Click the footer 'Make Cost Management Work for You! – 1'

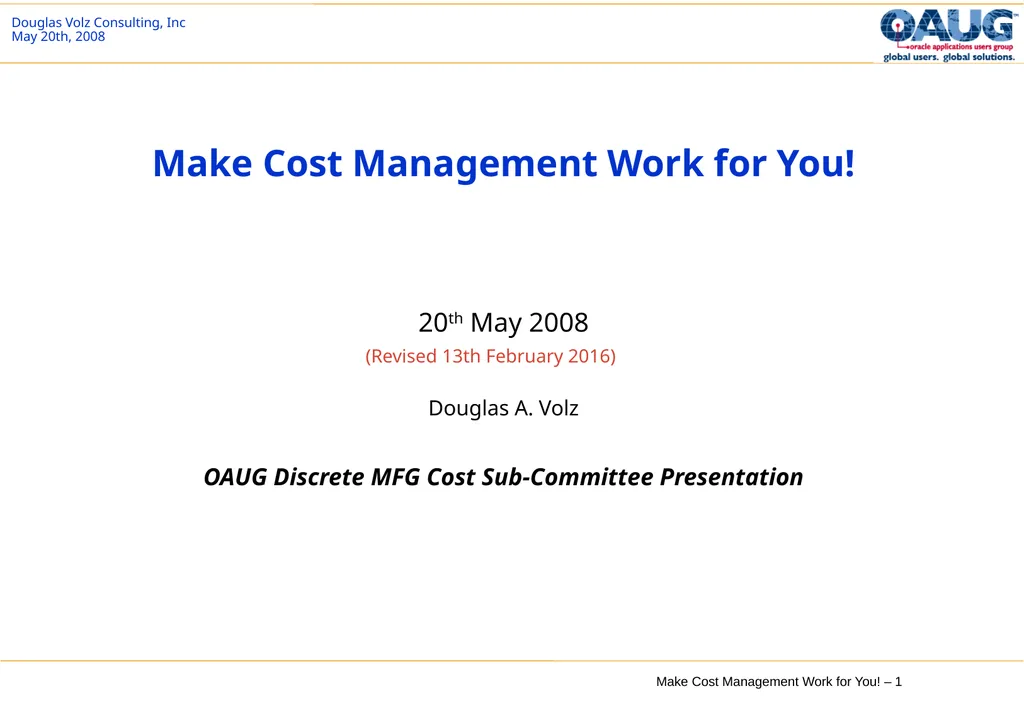[x=779, y=681]
